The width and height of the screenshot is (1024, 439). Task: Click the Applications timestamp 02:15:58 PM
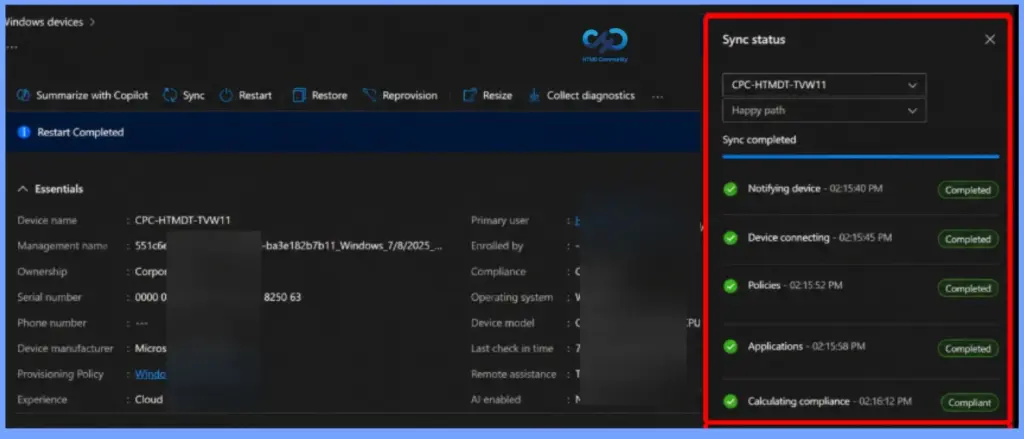(x=839, y=346)
